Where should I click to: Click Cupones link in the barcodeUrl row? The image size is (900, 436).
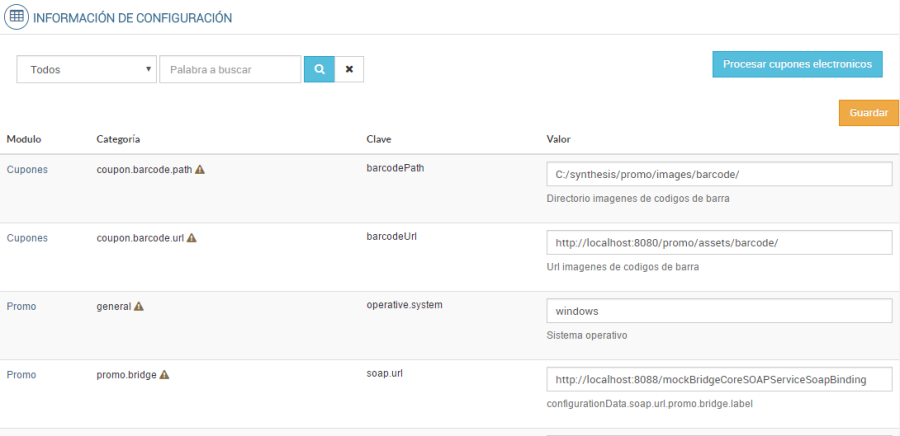click(x=27, y=238)
